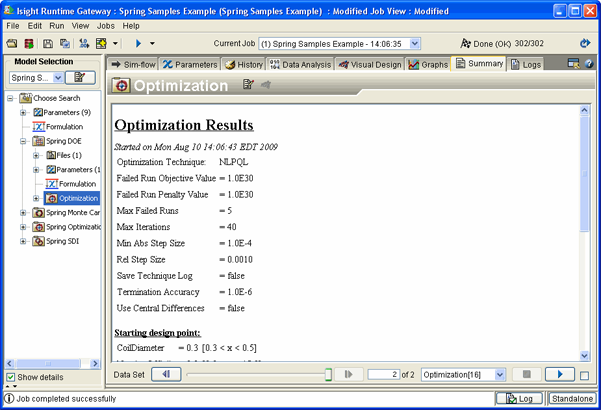Toggle the Show details checkbox
Screen dimensions: 601x410
pos(11,377)
